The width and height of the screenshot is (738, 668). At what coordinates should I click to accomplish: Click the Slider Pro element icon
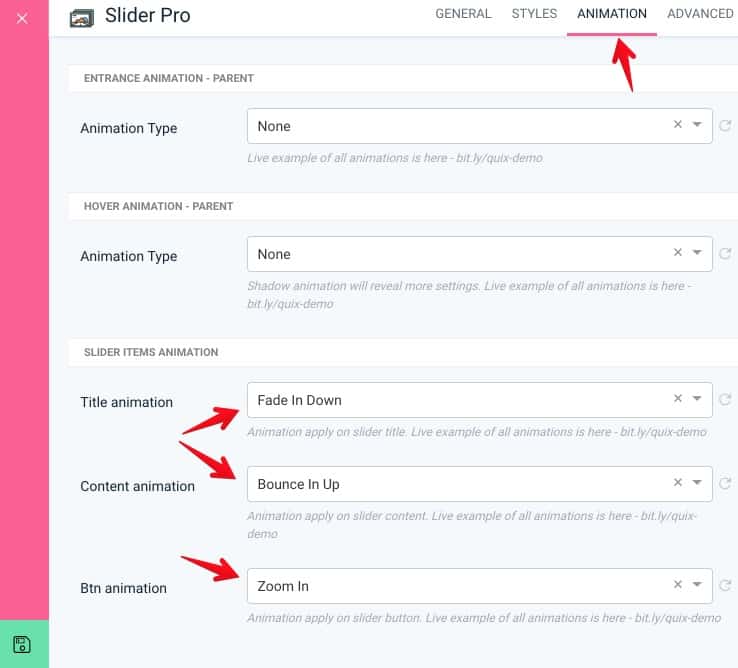click(82, 18)
